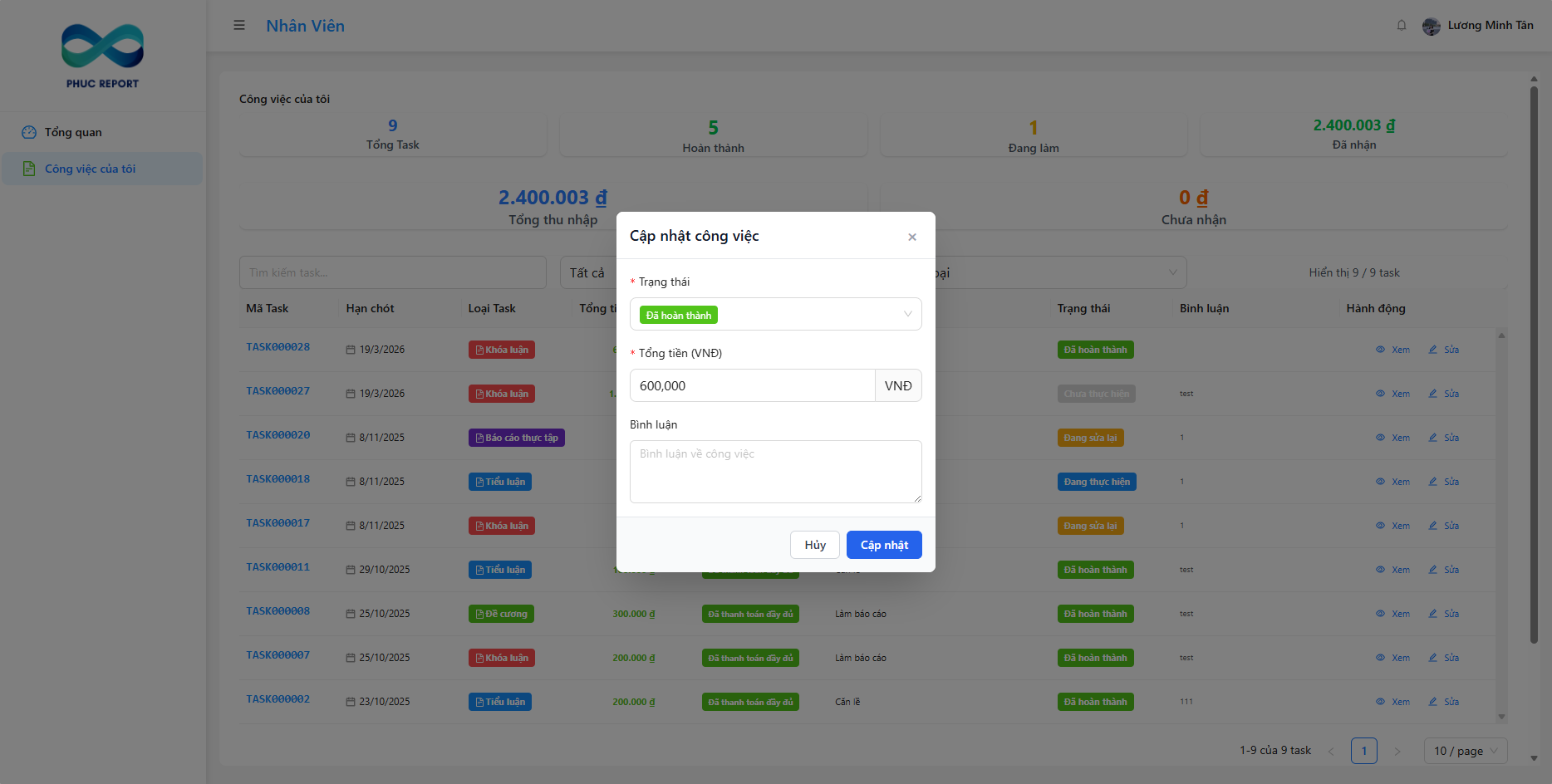Open the Trạng thái dropdown in dialog

click(x=776, y=314)
